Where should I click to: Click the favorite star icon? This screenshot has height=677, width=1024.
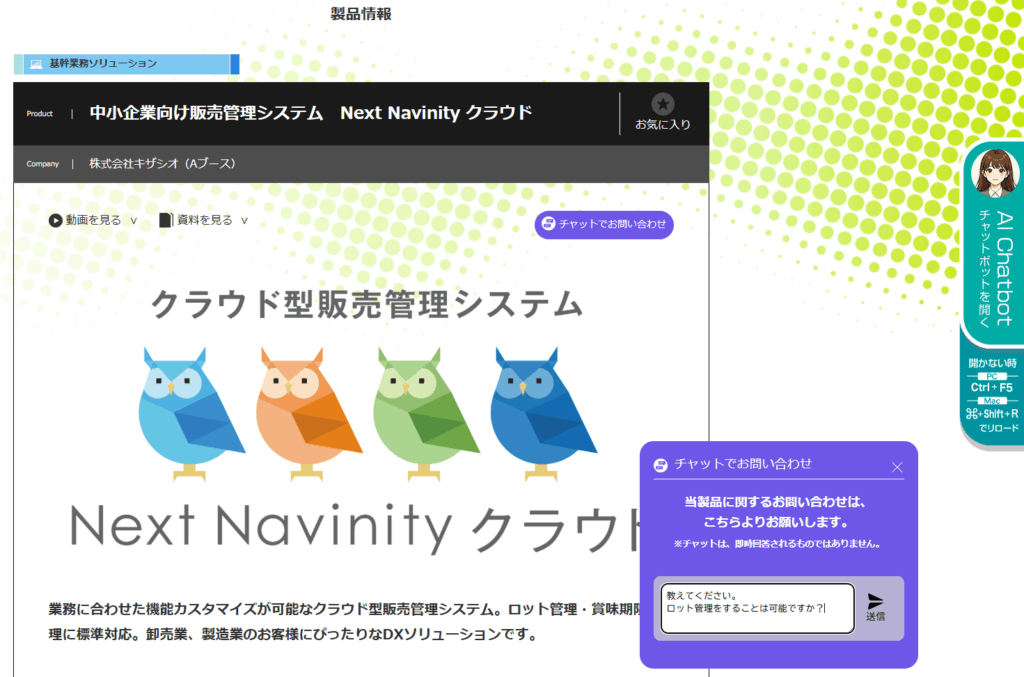(x=663, y=104)
